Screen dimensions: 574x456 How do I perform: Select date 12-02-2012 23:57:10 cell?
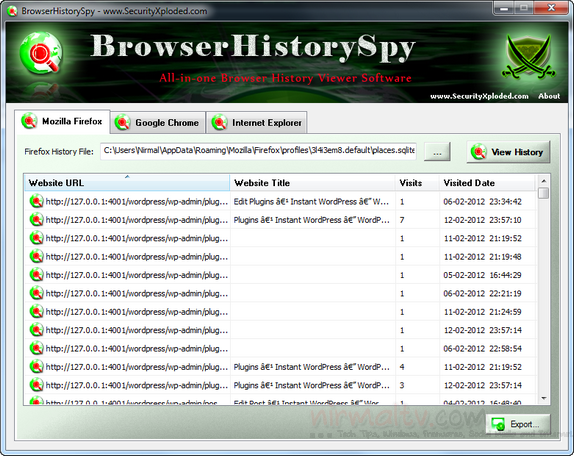pos(482,220)
